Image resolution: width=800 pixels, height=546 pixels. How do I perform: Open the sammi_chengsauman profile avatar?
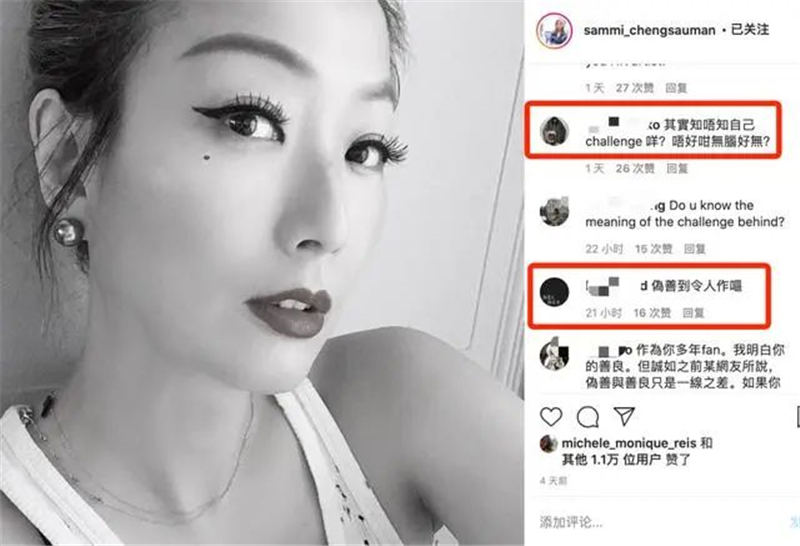click(554, 31)
